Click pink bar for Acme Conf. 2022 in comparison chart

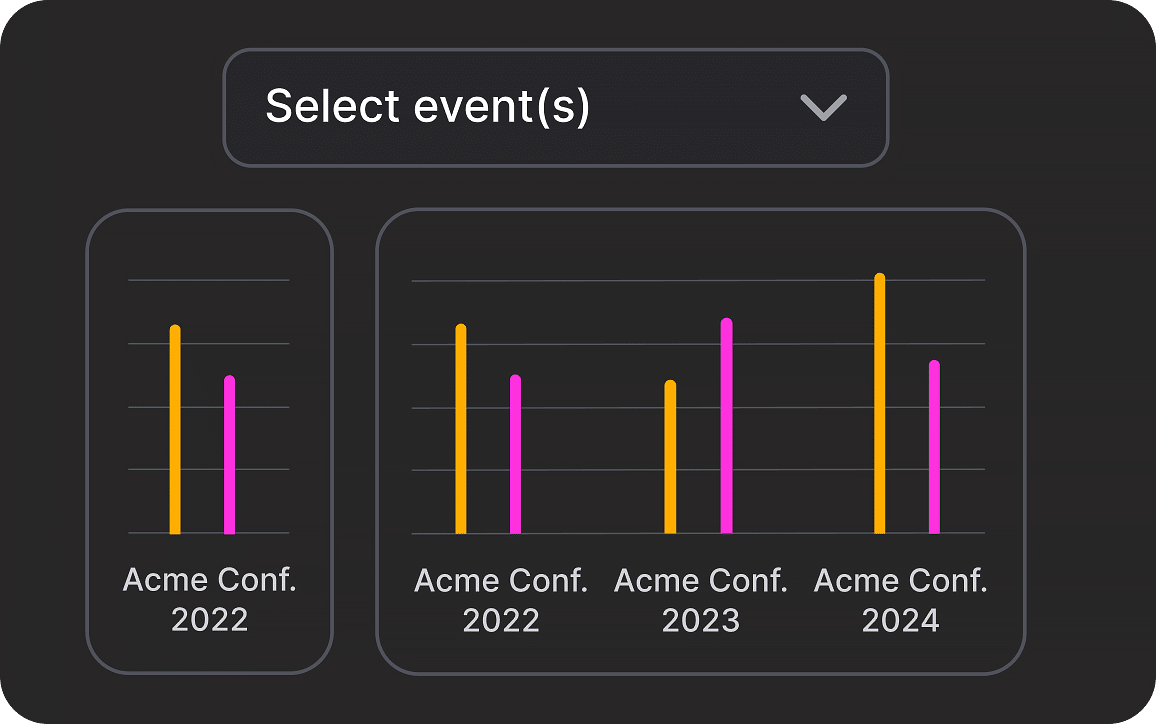pos(516,455)
